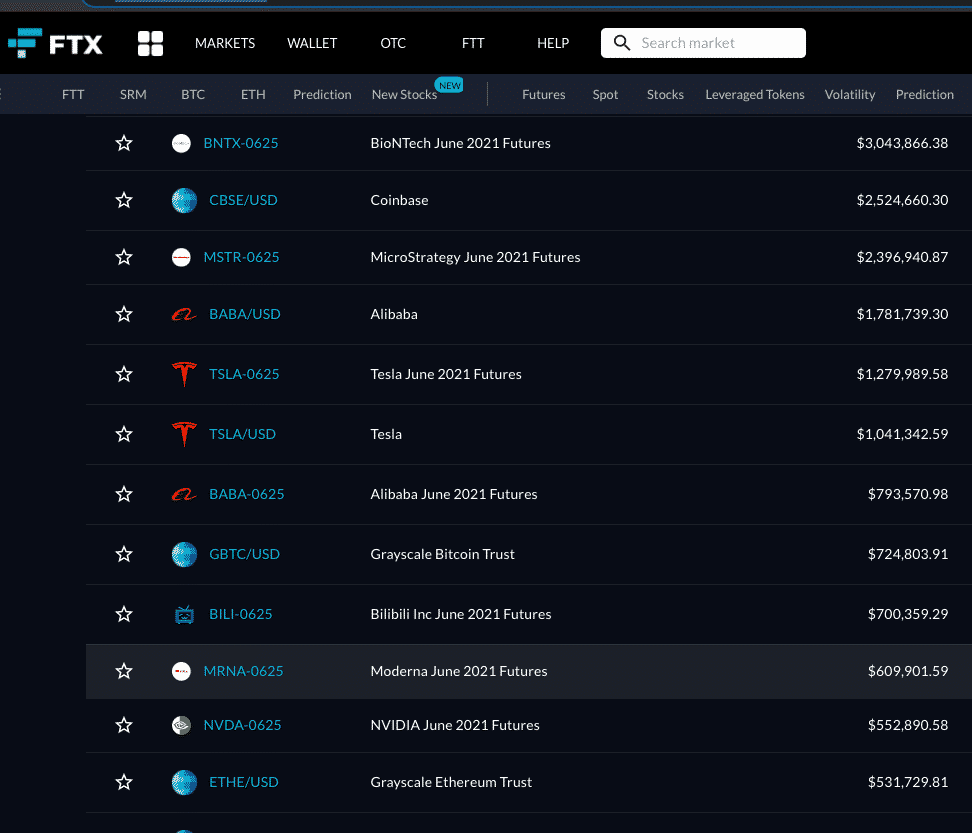Screen dimensions: 972x833
Task: Click the globe icon beside ETHE/USD
Action: 184,782
